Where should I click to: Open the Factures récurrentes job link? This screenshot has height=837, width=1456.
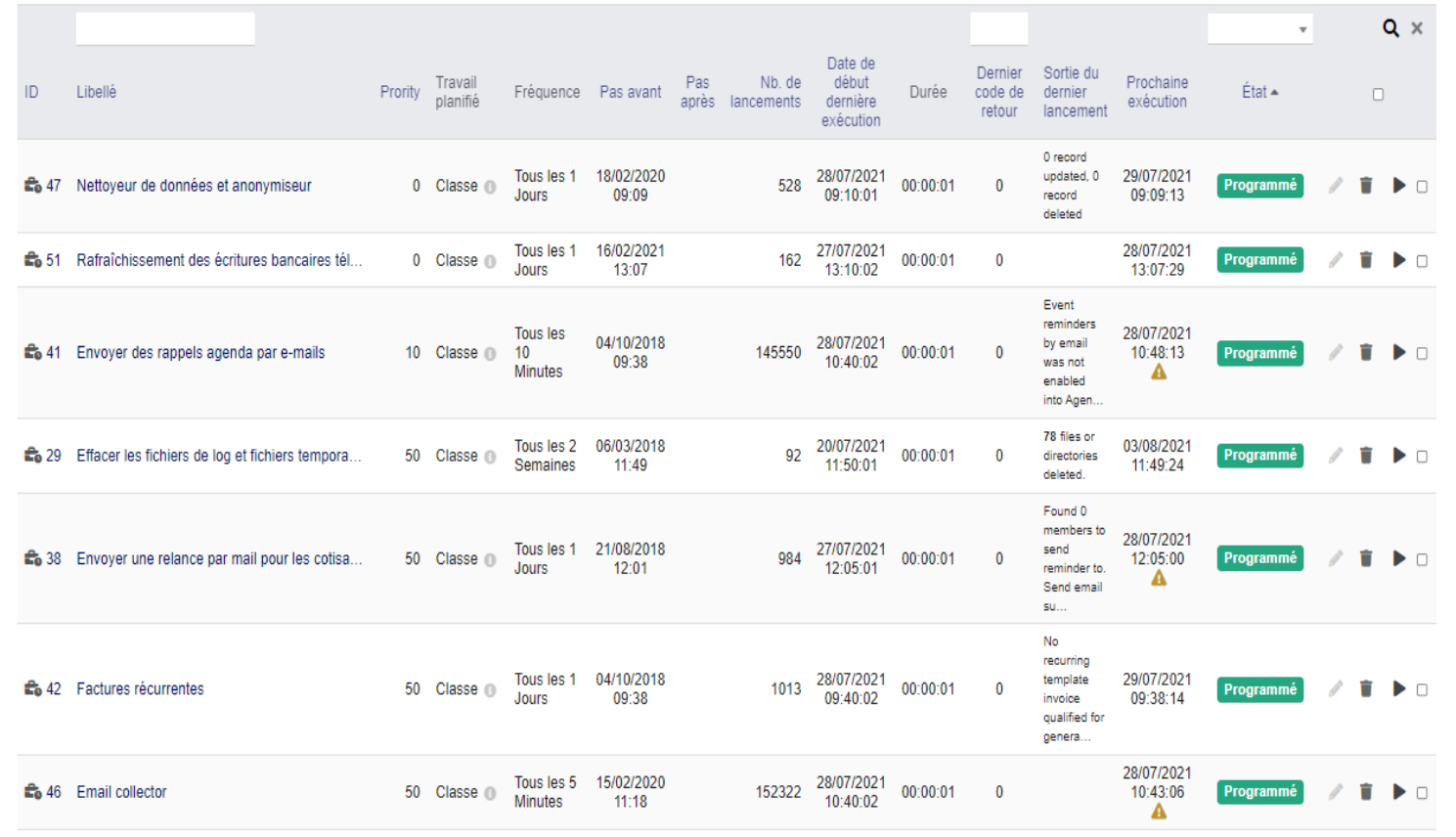click(x=140, y=689)
